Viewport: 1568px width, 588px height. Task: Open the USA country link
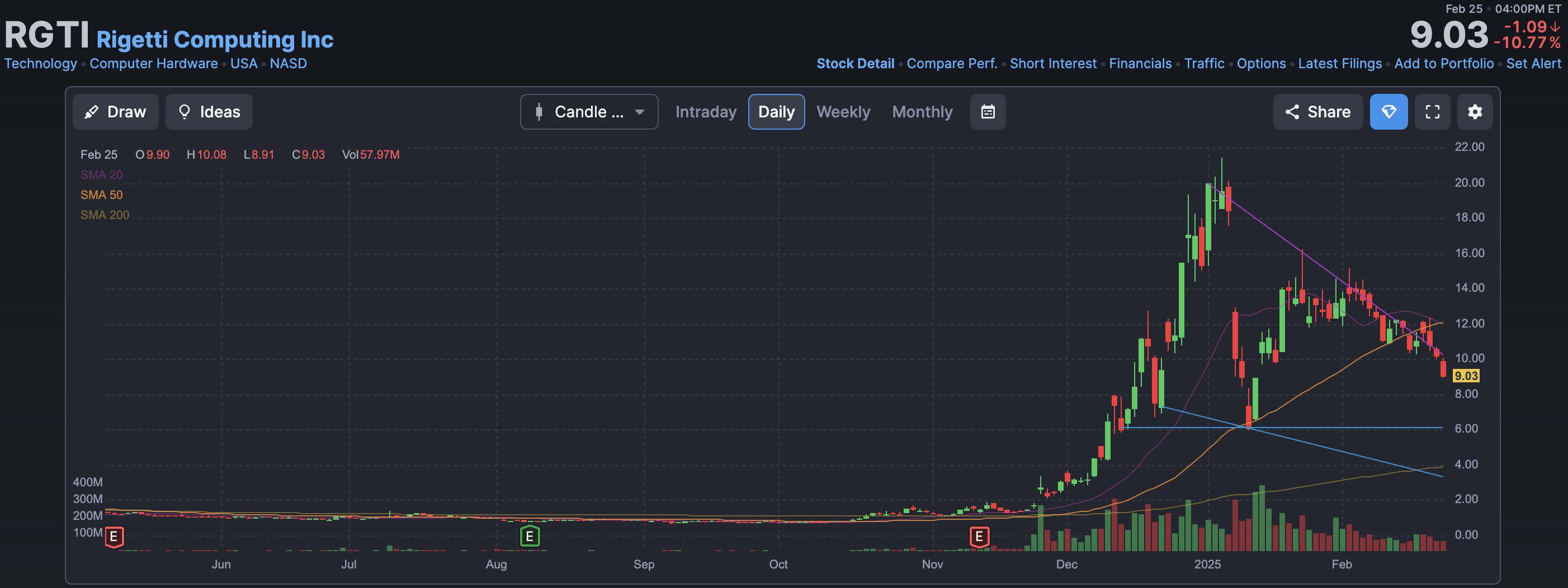(243, 63)
